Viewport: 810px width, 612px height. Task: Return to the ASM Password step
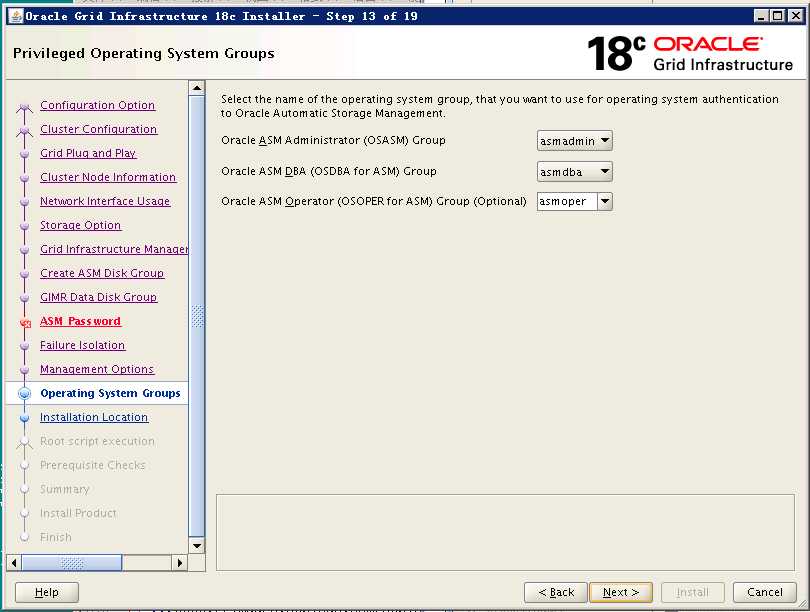pos(81,321)
